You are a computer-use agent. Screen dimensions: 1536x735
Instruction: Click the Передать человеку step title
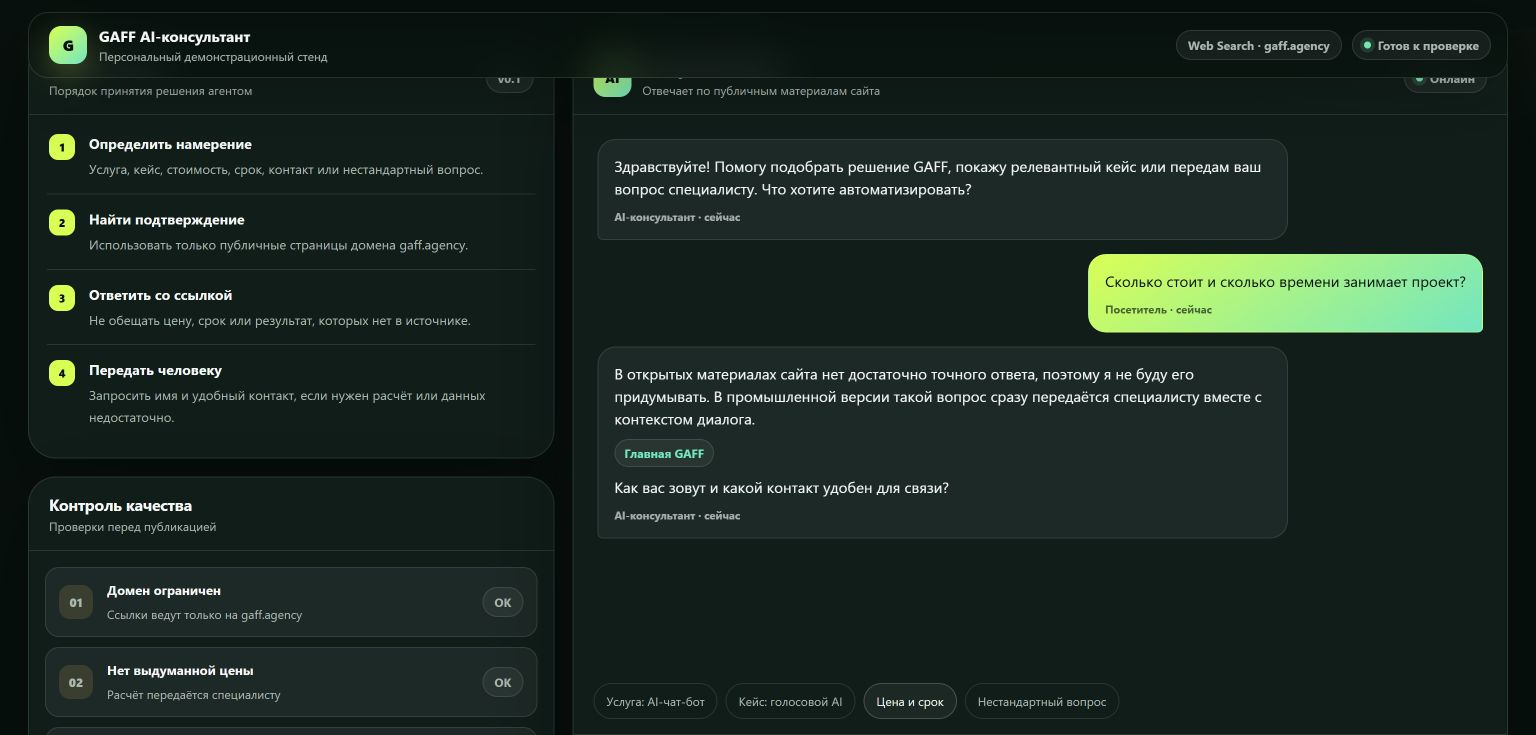pos(155,370)
